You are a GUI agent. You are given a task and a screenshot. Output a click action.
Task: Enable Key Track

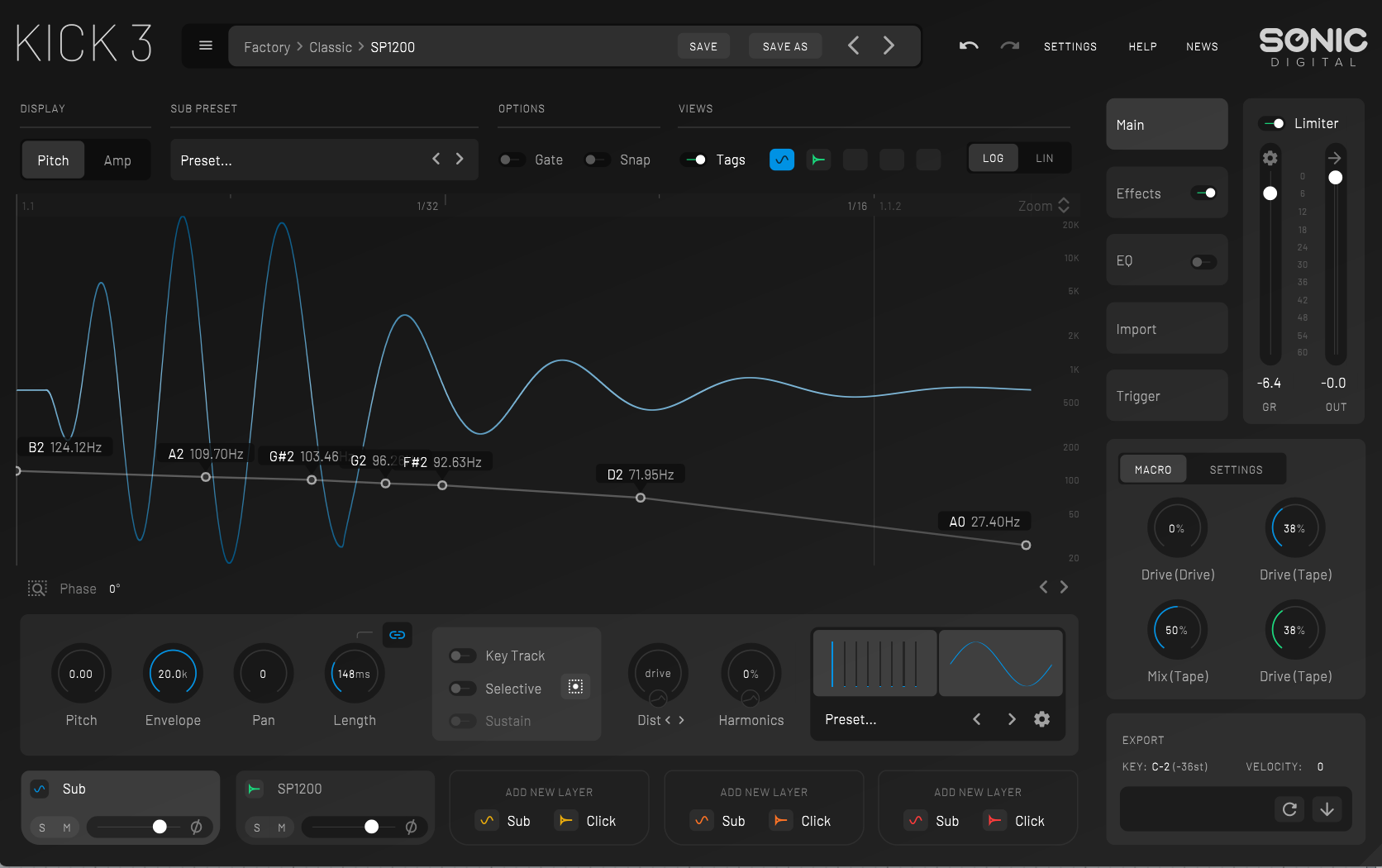462,656
